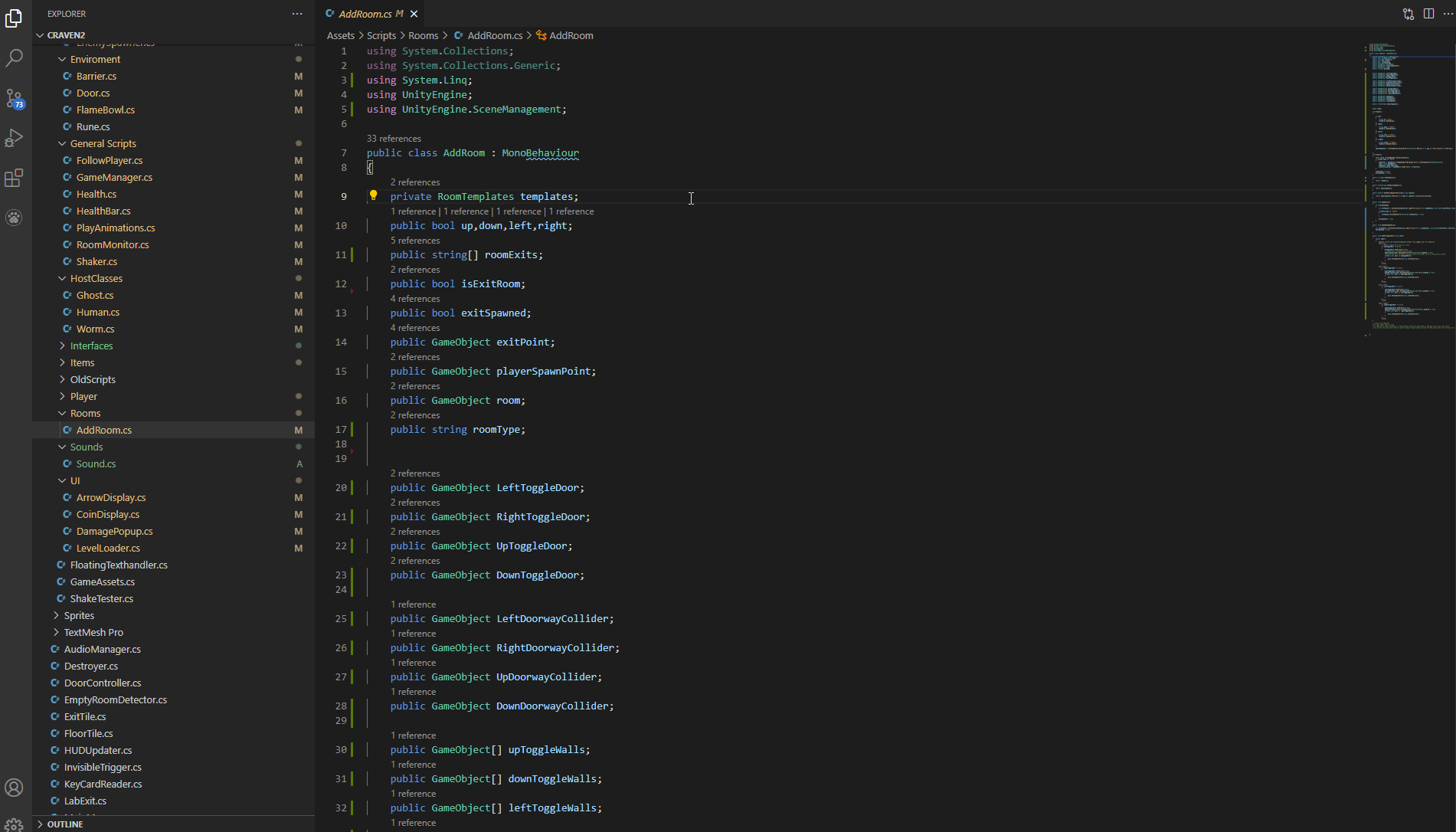This screenshot has width=1456, height=832.
Task: Open Source Control view with 73 changes
Action: click(14, 98)
